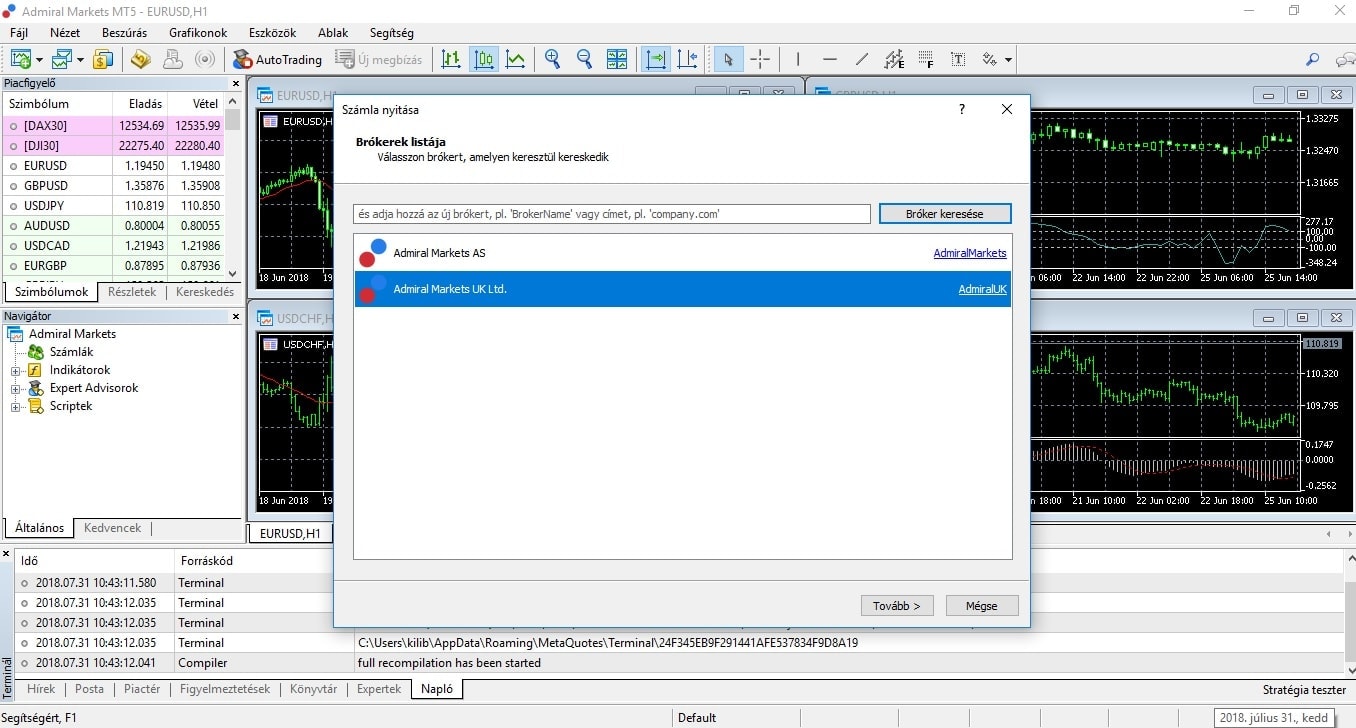This screenshot has height=728, width=1356.
Task: Open the Nézet menu
Action: click(65, 33)
